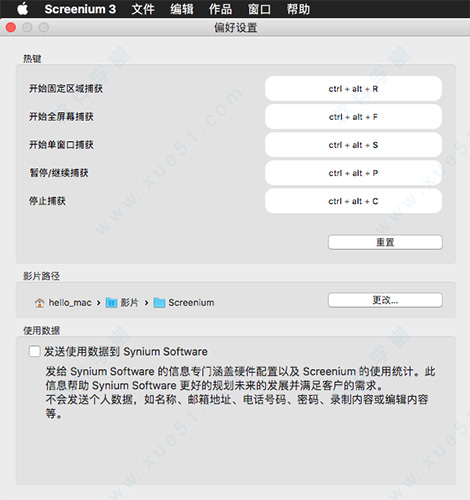Viewport: 470px width, 500px height.
Task: Select the ctrl + alt + S hotkey field
Action: 353,145
